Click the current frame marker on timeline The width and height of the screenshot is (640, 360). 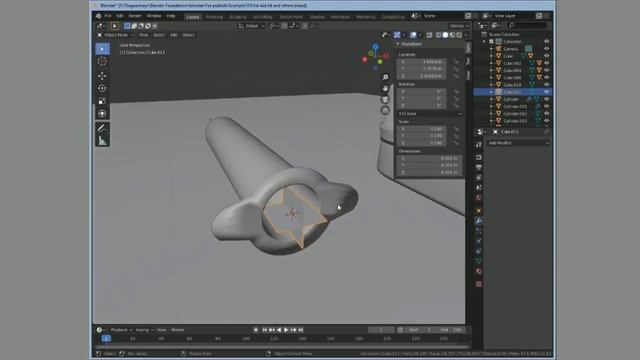106,338
